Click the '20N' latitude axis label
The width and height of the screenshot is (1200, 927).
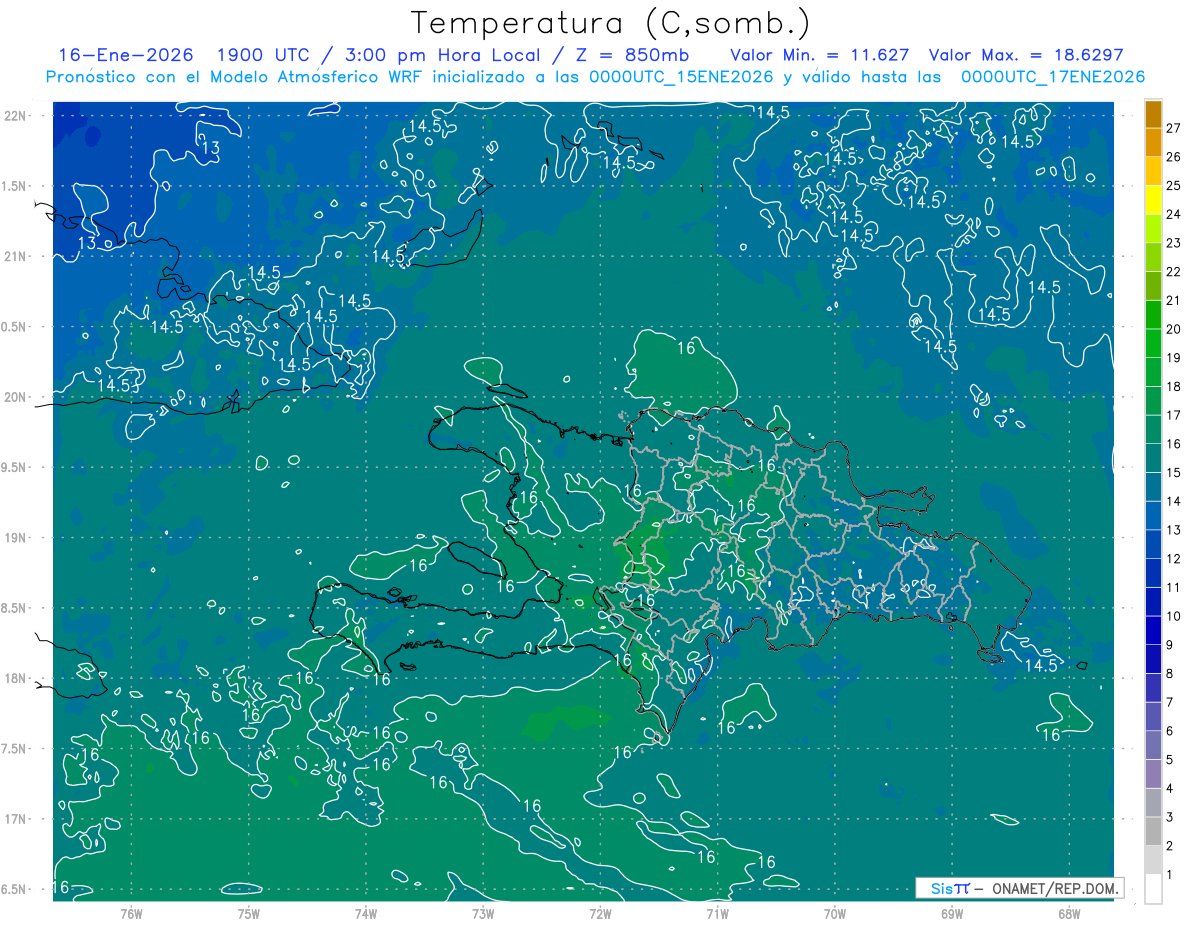[x=16, y=397]
